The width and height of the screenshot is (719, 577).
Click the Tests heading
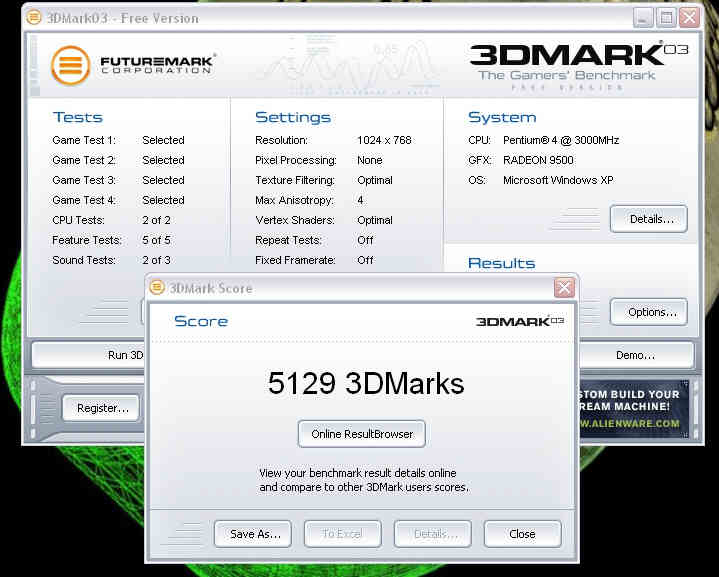click(x=77, y=117)
